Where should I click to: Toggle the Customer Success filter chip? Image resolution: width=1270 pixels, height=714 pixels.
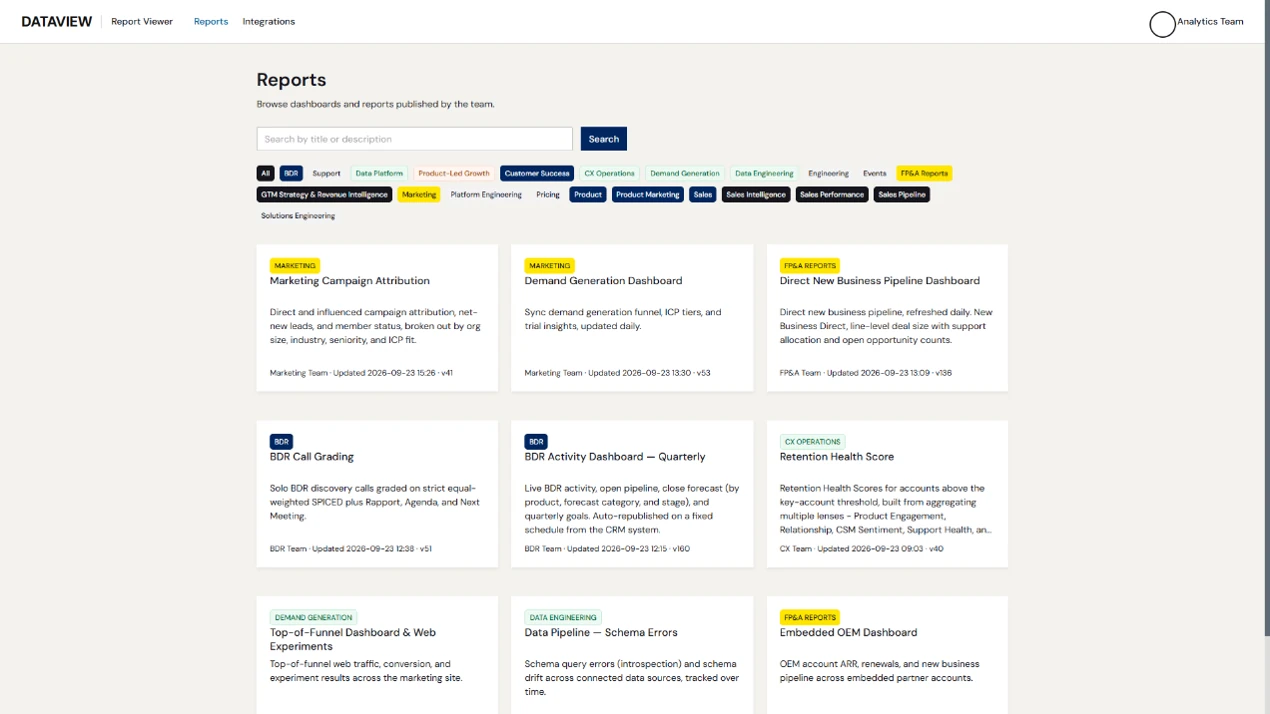click(x=537, y=173)
